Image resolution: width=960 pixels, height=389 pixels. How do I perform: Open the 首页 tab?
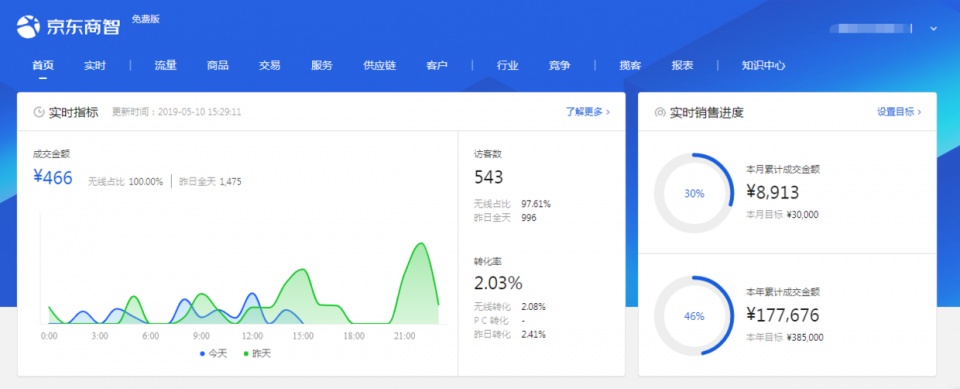43,66
